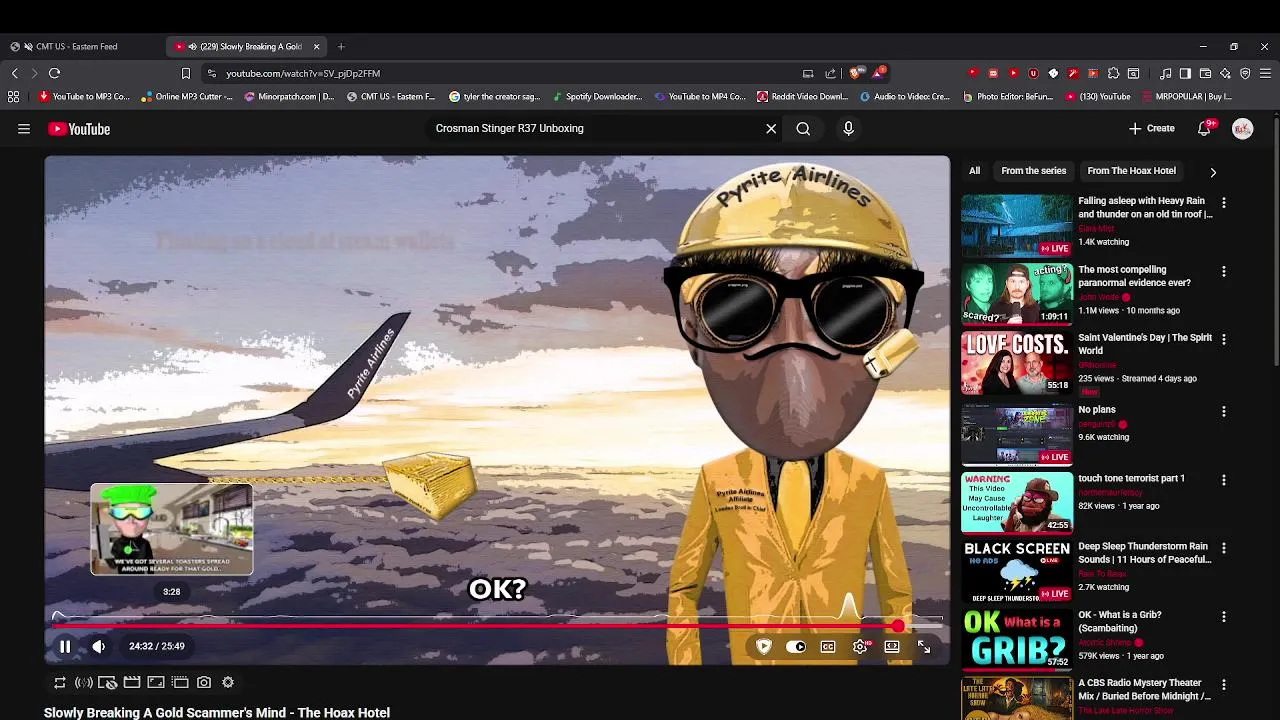Open the touch tone terrorist part 1 title

click(1131, 478)
